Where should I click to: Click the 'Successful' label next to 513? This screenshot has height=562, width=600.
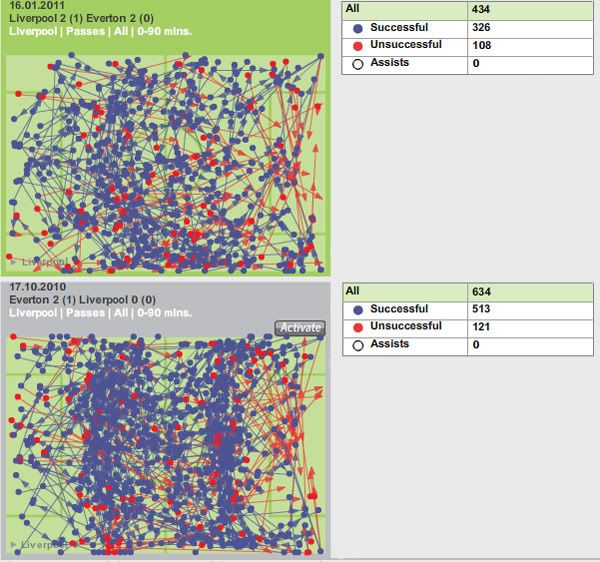[399, 309]
